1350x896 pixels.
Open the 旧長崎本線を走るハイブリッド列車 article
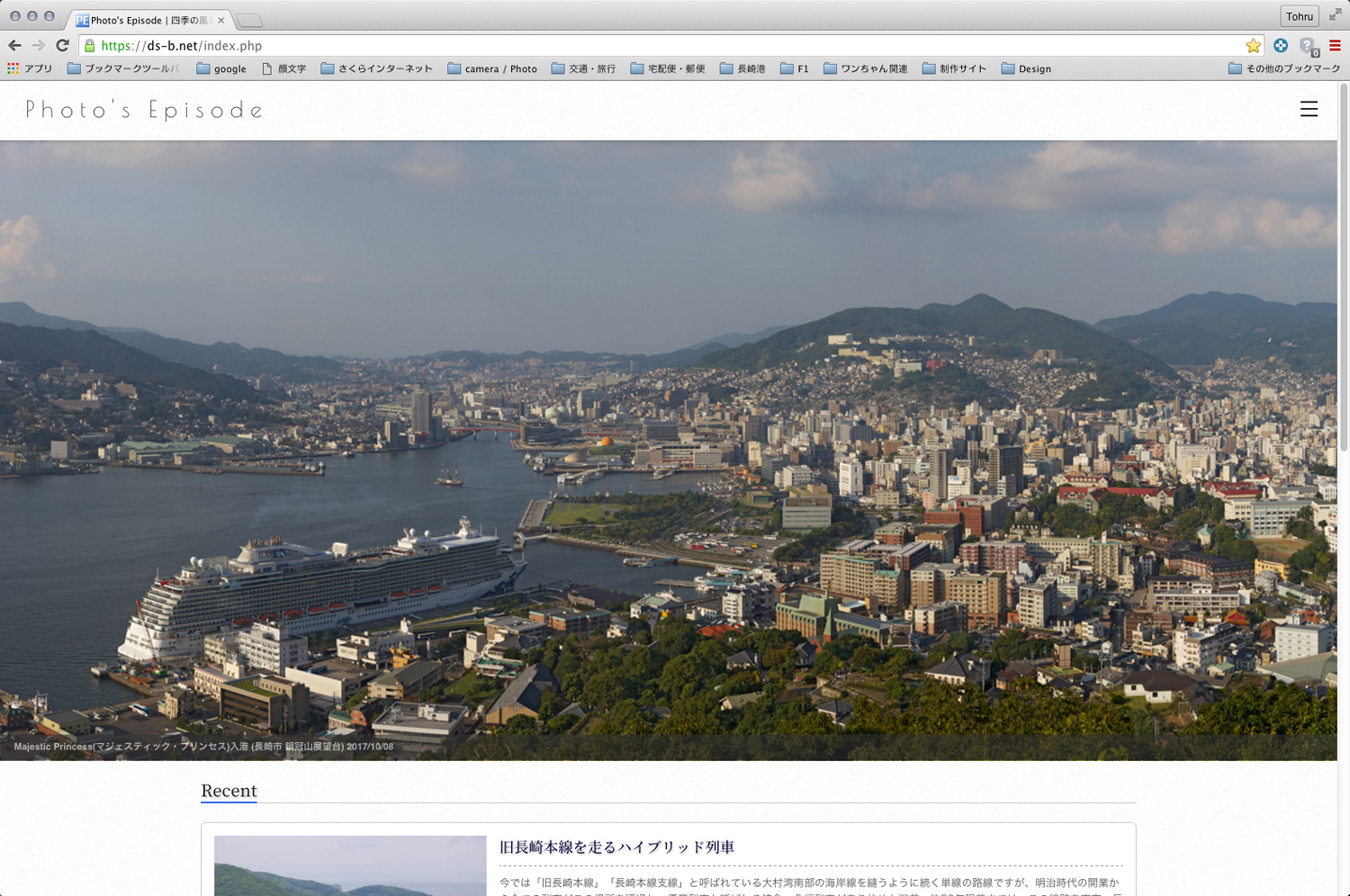[616, 847]
